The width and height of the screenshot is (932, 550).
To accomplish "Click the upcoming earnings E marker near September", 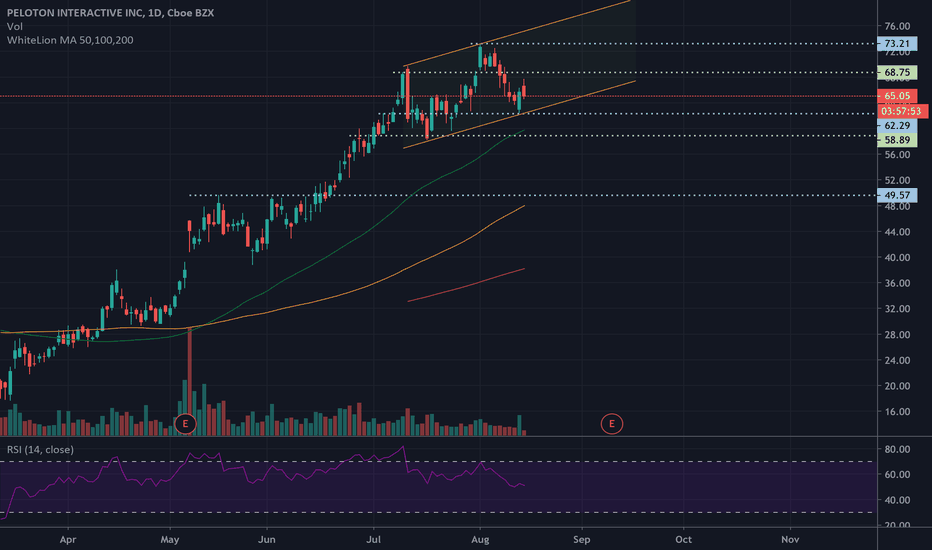I will coord(612,424).
